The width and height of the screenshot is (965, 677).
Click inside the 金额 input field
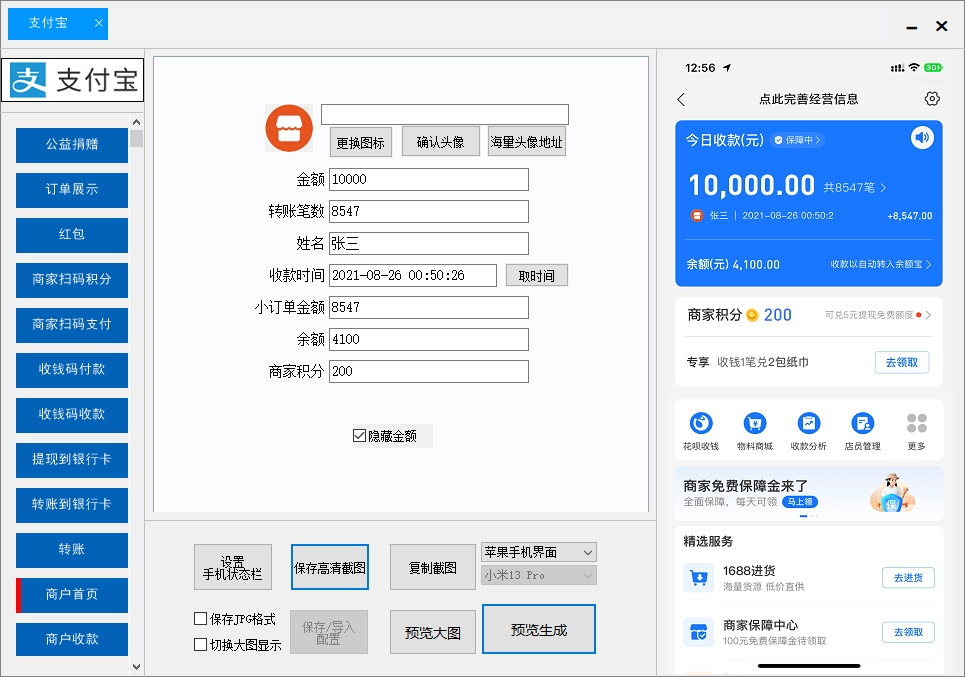tap(428, 179)
